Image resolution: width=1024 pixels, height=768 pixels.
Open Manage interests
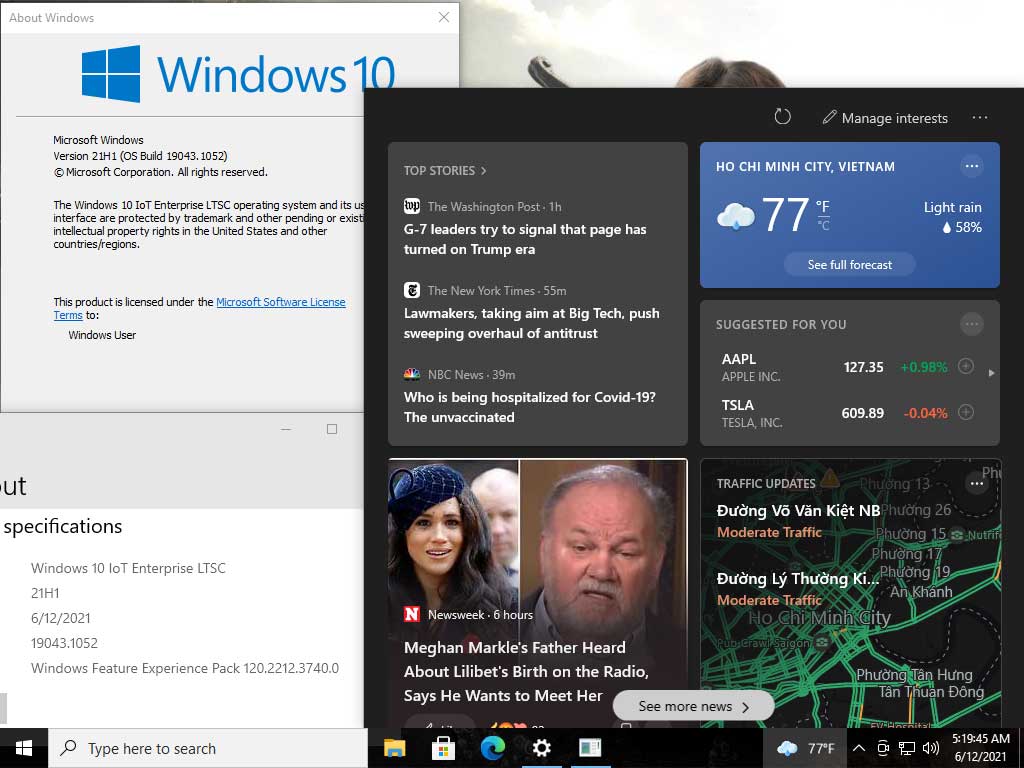[885, 118]
